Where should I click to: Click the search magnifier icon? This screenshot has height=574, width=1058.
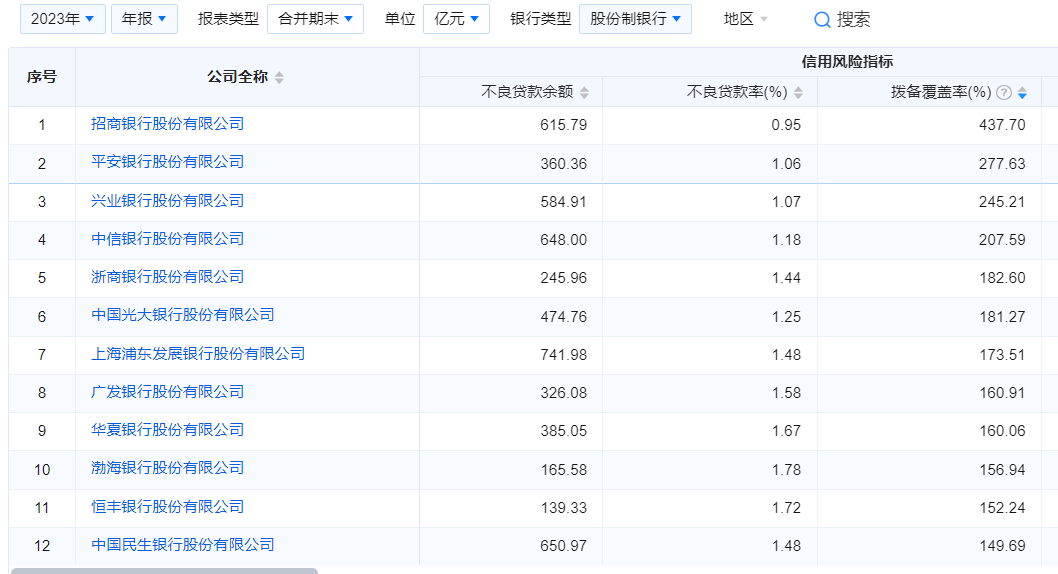tap(822, 19)
